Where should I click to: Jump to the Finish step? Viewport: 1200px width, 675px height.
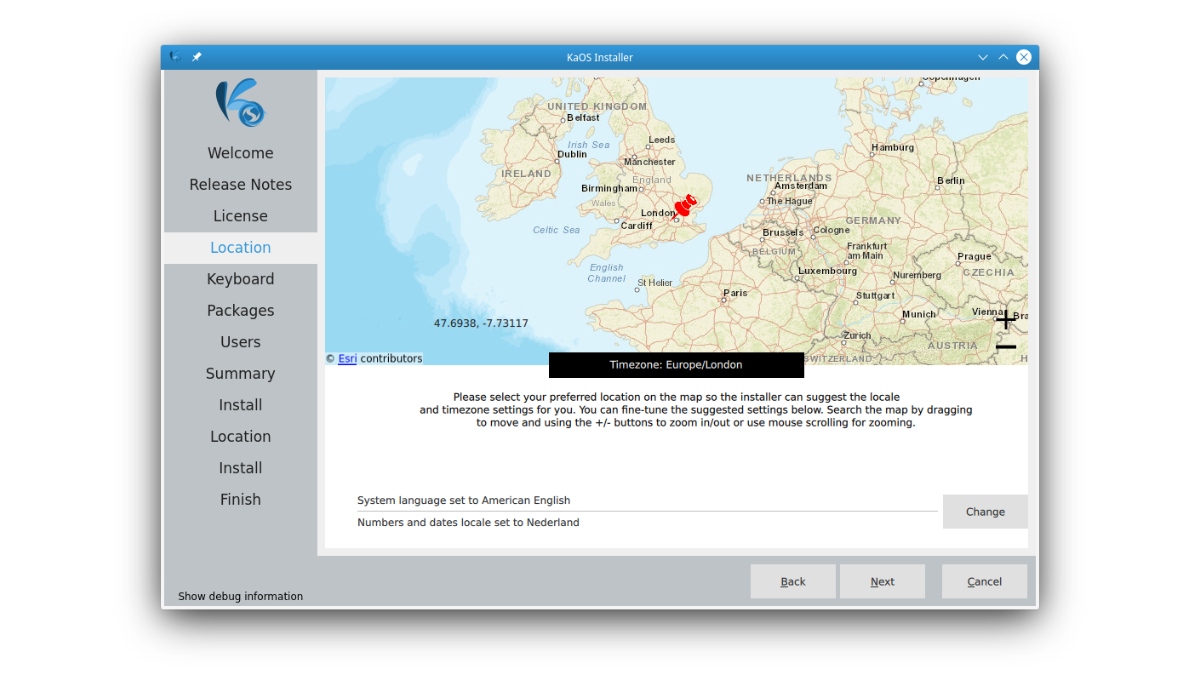pyautogui.click(x=240, y=499)
